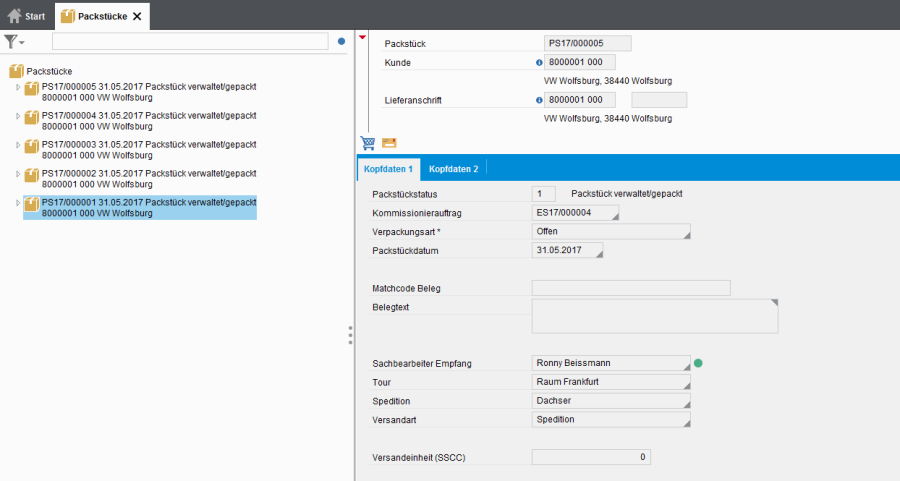Open the Spedition dropdown showing Dachser

(x=611, y=400)
